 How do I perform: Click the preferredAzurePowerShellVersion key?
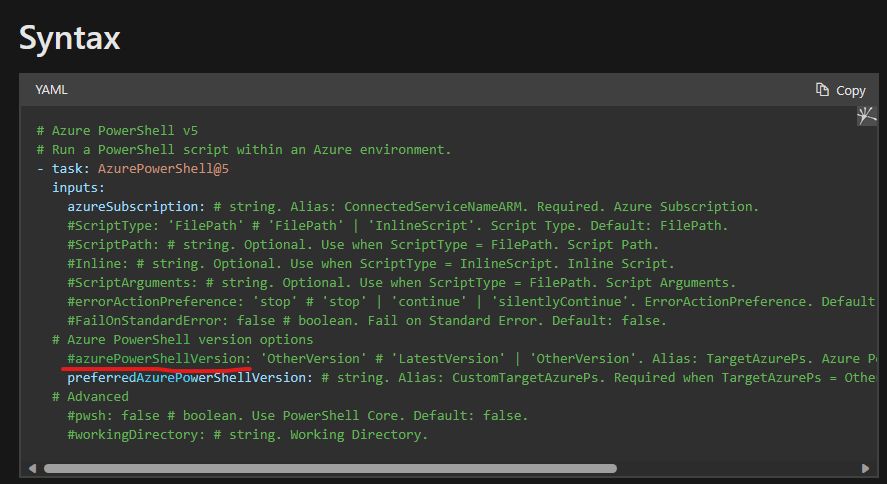[x=190, y=378]
